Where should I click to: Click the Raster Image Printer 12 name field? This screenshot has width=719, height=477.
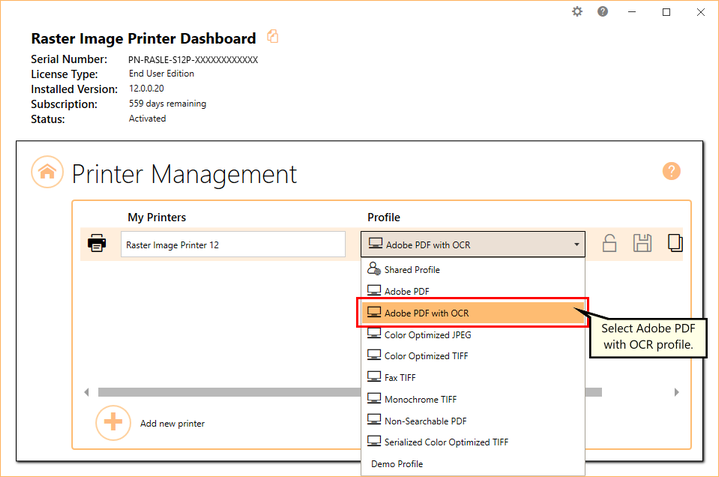tap(233, 244)
